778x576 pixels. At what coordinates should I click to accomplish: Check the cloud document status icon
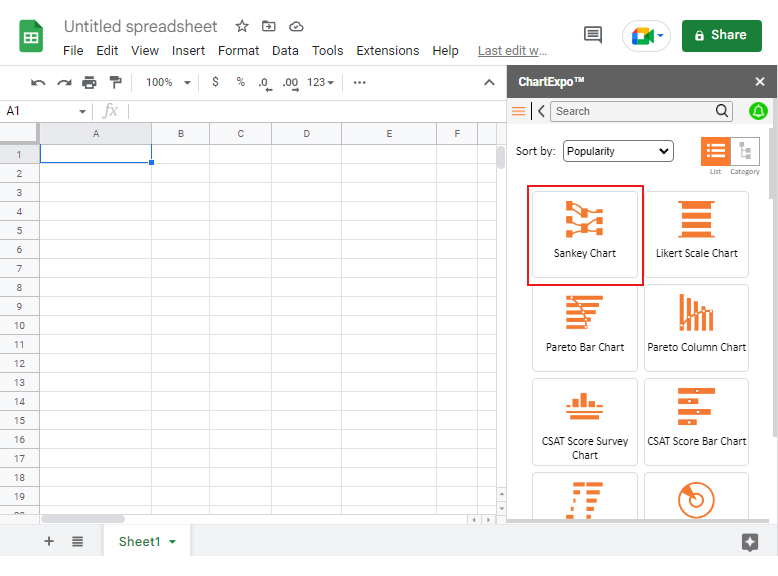[296, 26]
